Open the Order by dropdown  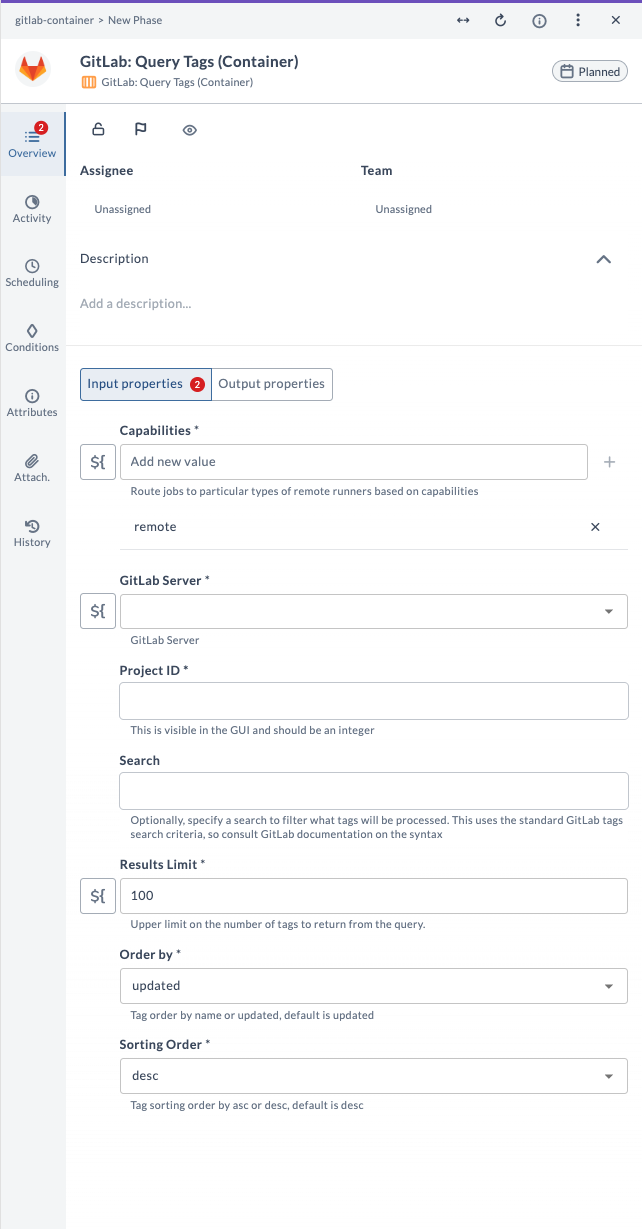(374, 986)
